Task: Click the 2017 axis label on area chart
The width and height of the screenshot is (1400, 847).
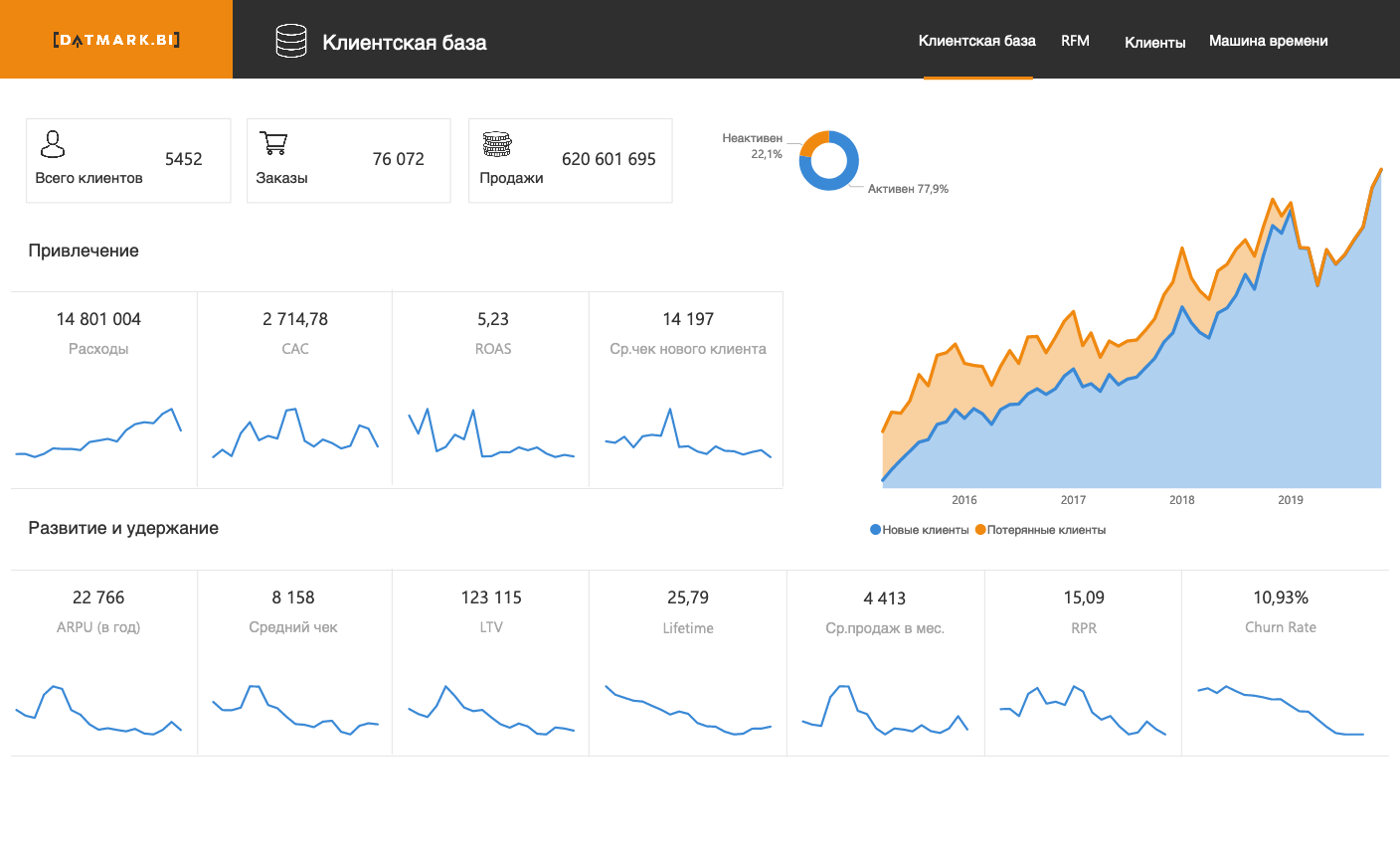Action: [x=1073, y=500]
